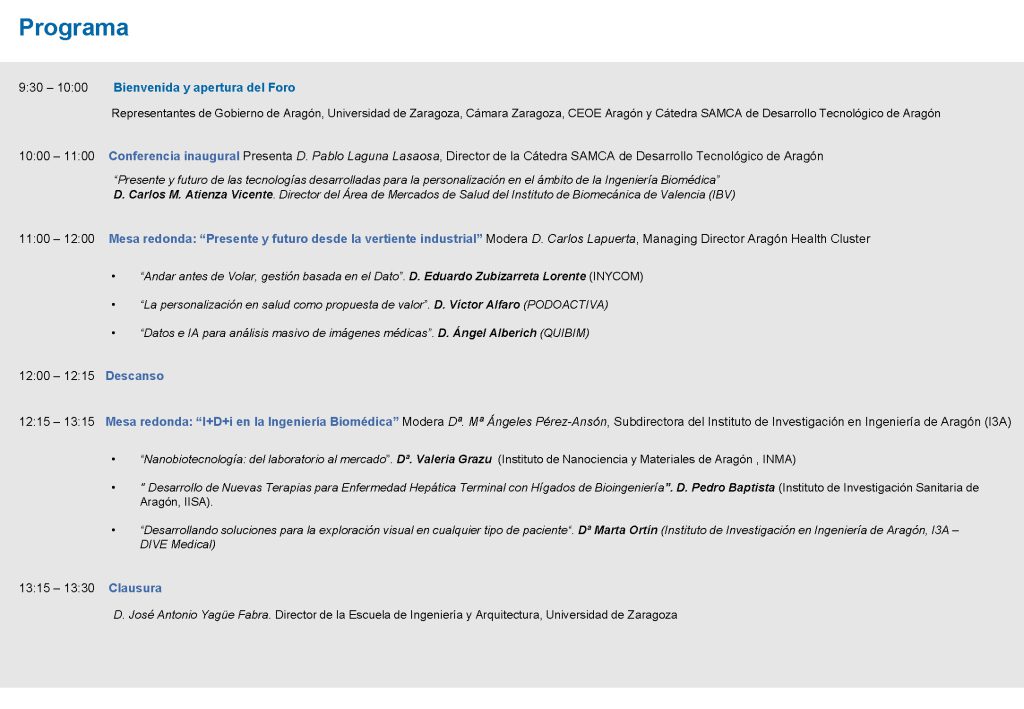Click the name "D. José Antonio Yagüe Fabra"
Viewport: 1024px width, 709px height.
click(191, 615)
